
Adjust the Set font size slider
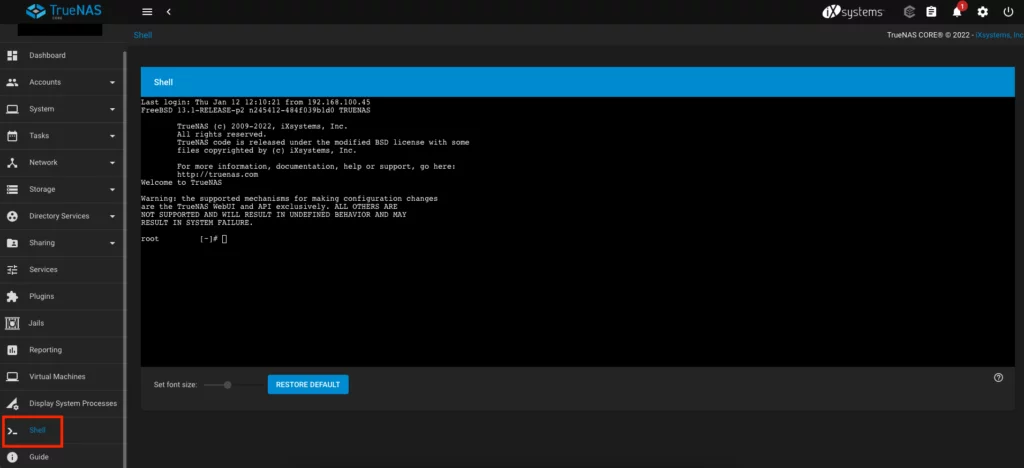(x=234, y=385)
